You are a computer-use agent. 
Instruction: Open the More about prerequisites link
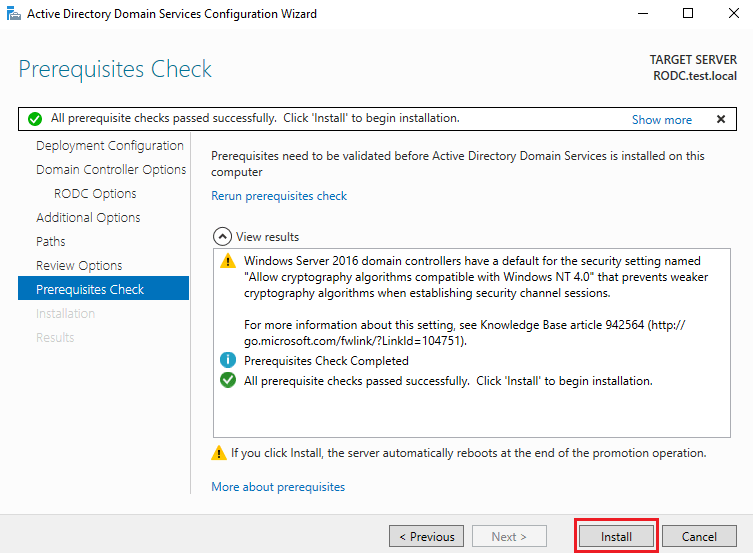(x=278, y=487)
